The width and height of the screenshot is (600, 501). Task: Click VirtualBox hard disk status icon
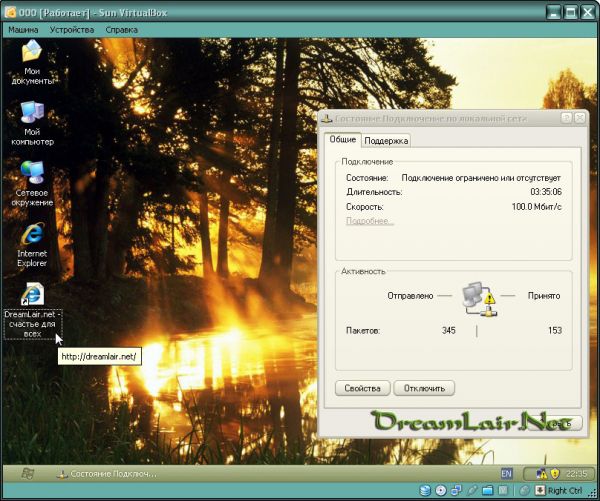tap(425, 491)
